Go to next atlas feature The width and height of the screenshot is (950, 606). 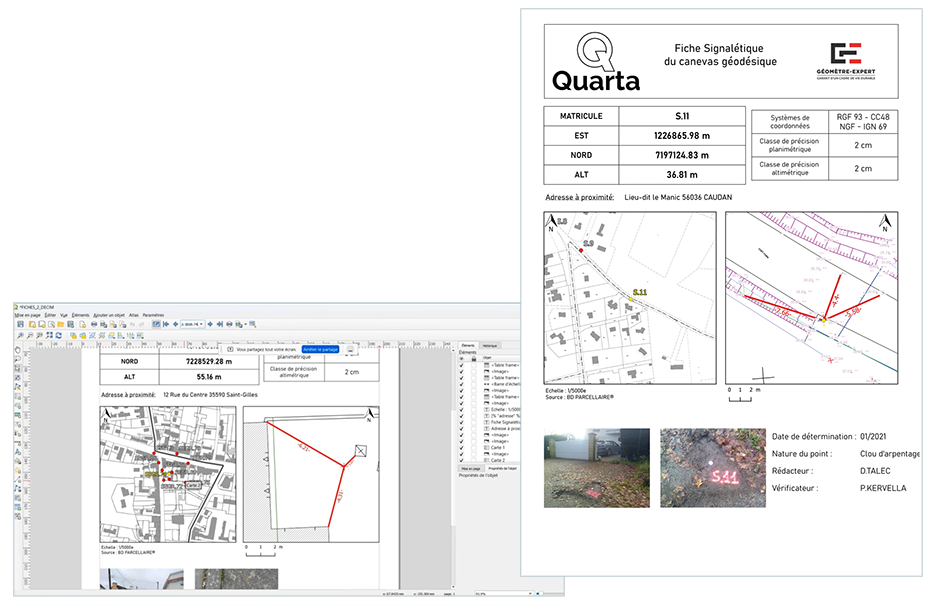210,324
